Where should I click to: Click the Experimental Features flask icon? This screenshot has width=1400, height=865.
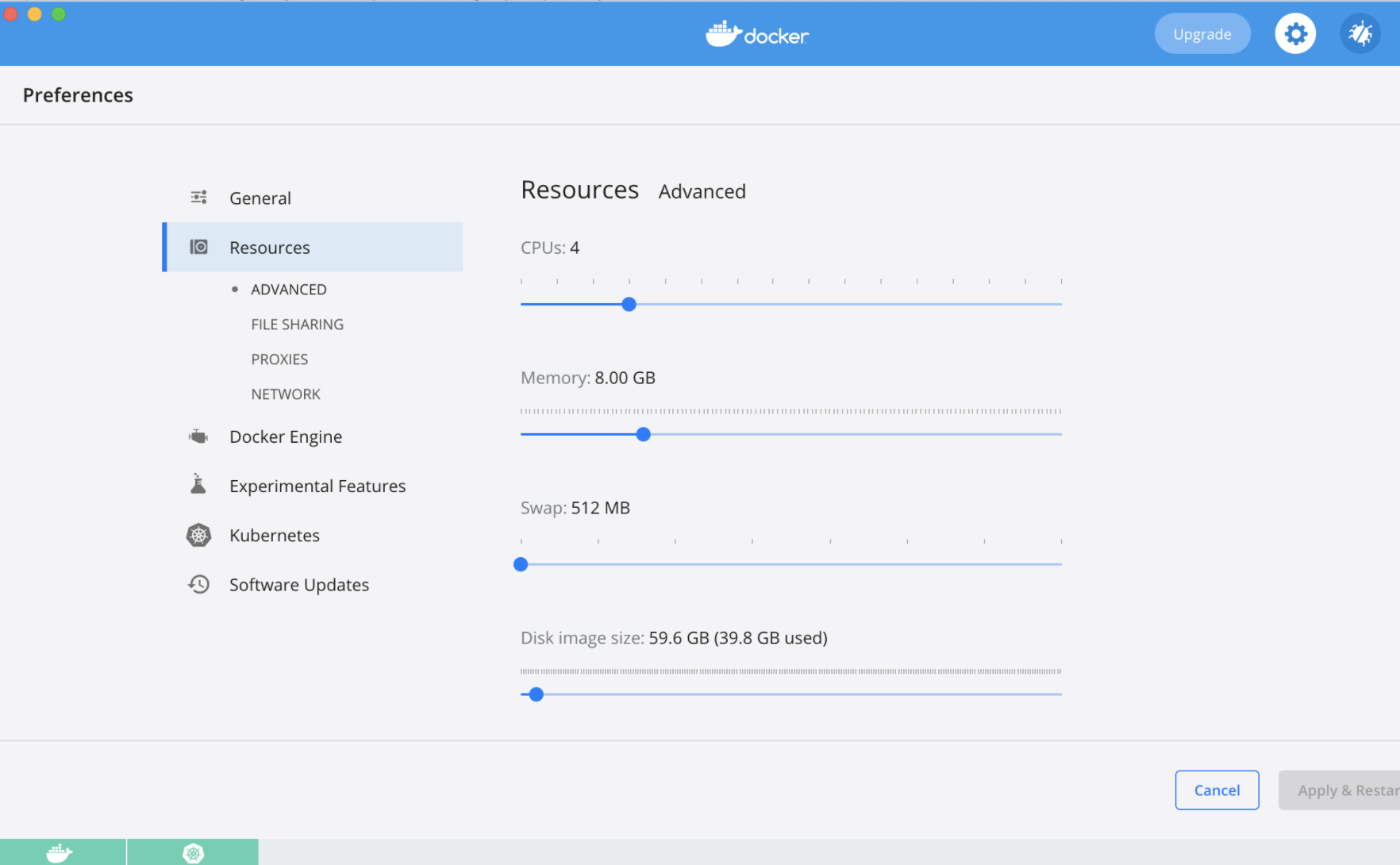coord(198,485)
